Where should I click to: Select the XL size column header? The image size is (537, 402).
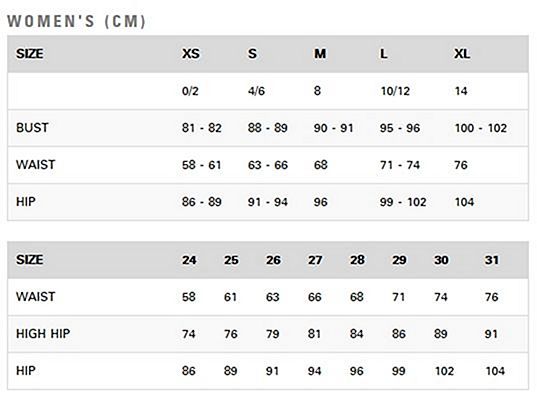(x=462, y=54)
